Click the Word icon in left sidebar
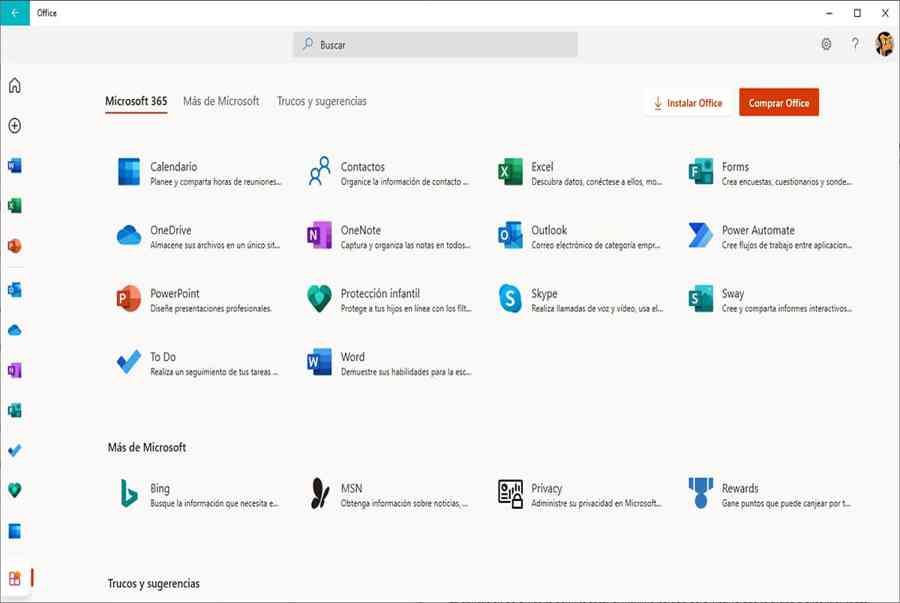Screen dimensions: 900x603 [14, 165]
